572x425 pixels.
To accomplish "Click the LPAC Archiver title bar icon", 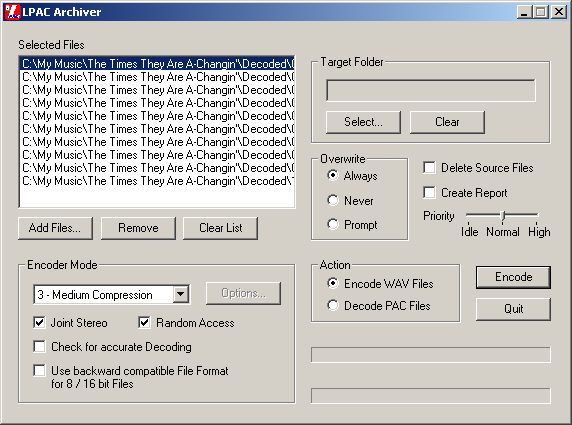I will pos(13,12).
